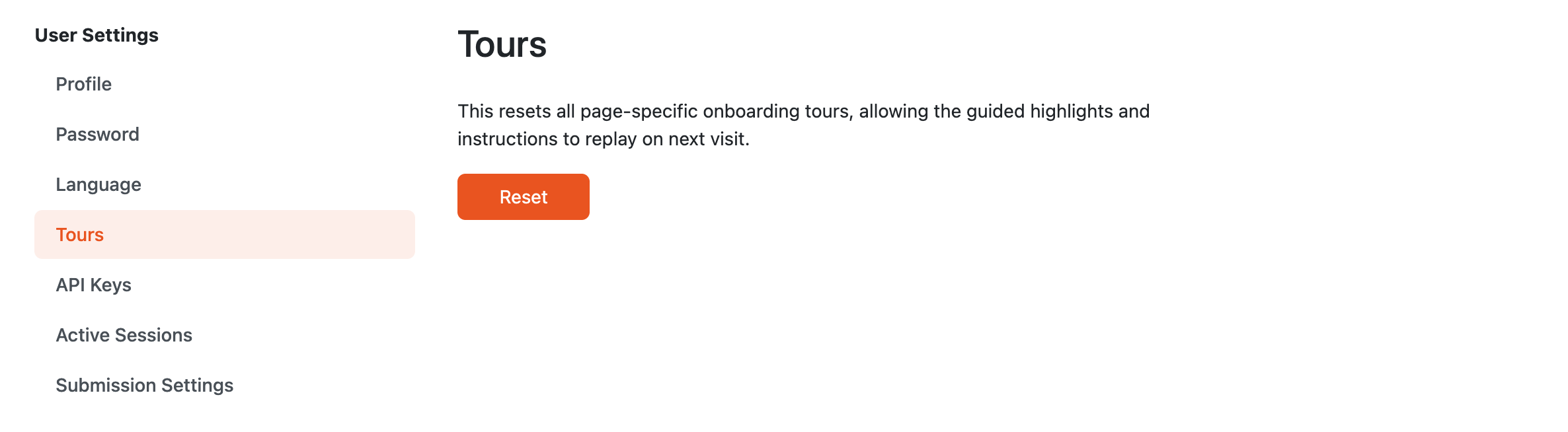The width and height of the screenshot is (1568, 432).
Task: Reset all page-specific onboarding tours
Action: 524,197
